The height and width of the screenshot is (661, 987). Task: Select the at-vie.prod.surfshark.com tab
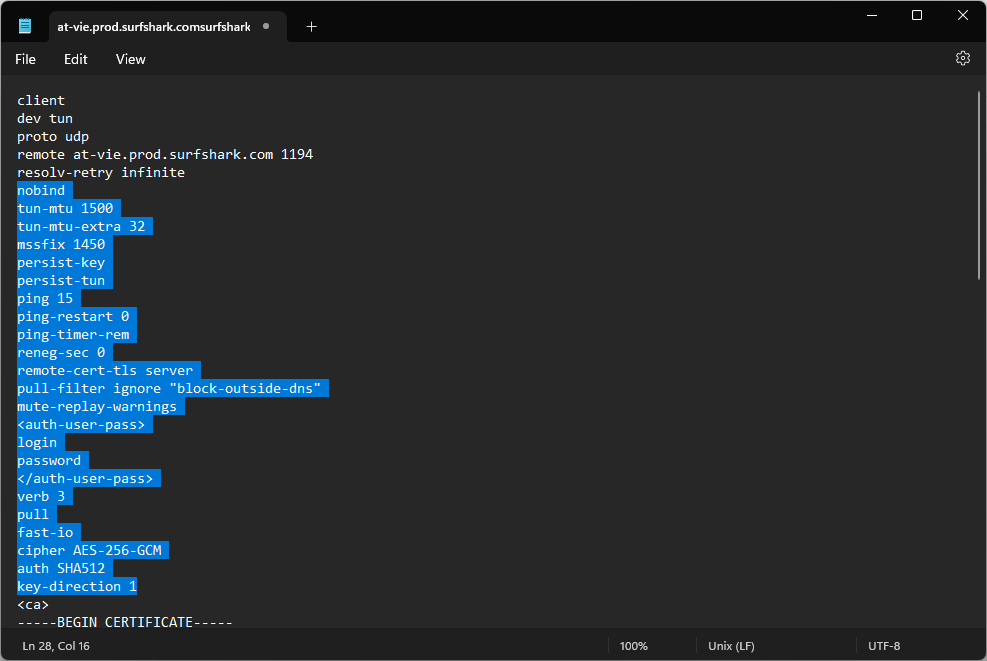pos(153,27)
